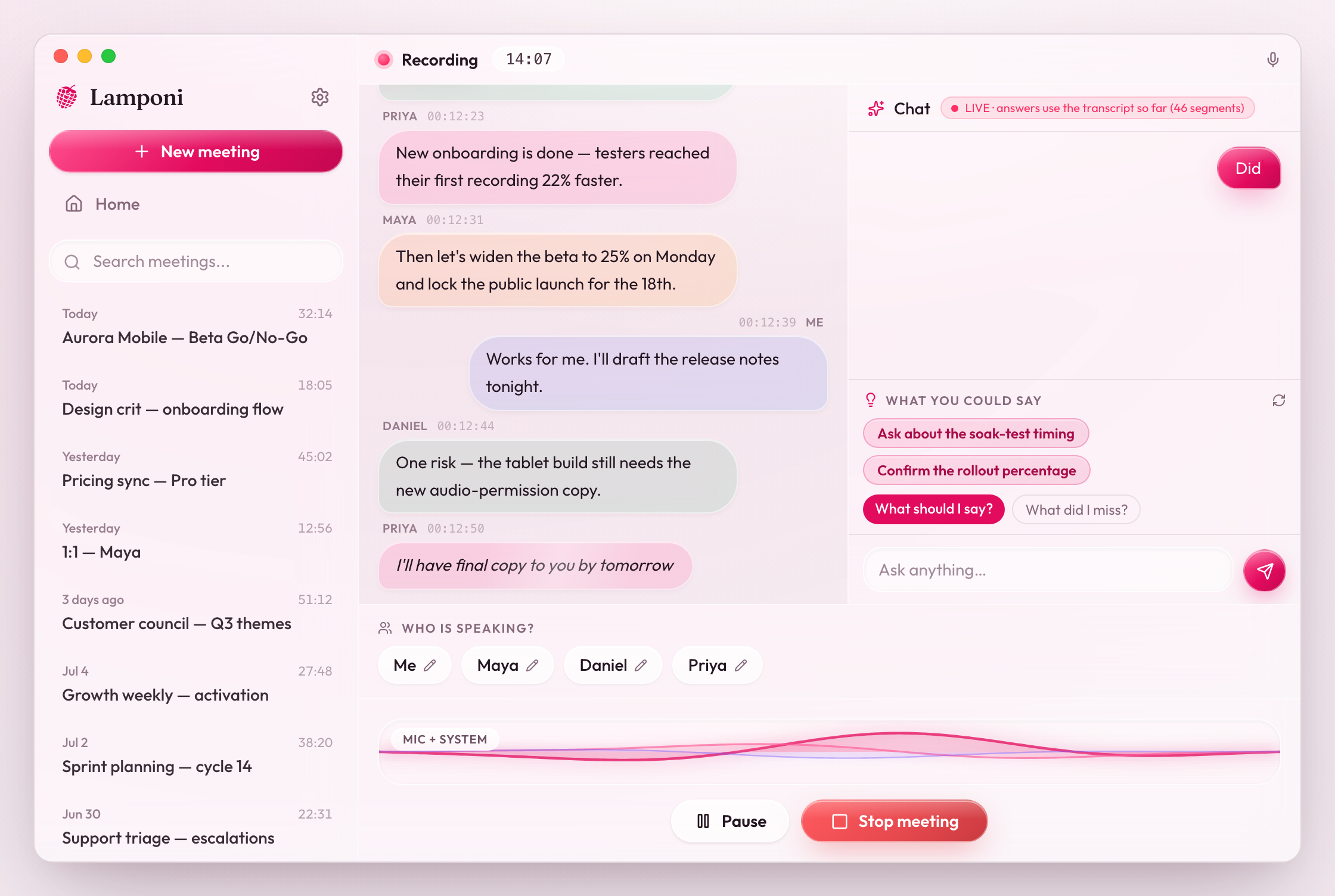Open Design crit — onboarding flow meeting
The image size is (1335, 896).
coord(197,398)
